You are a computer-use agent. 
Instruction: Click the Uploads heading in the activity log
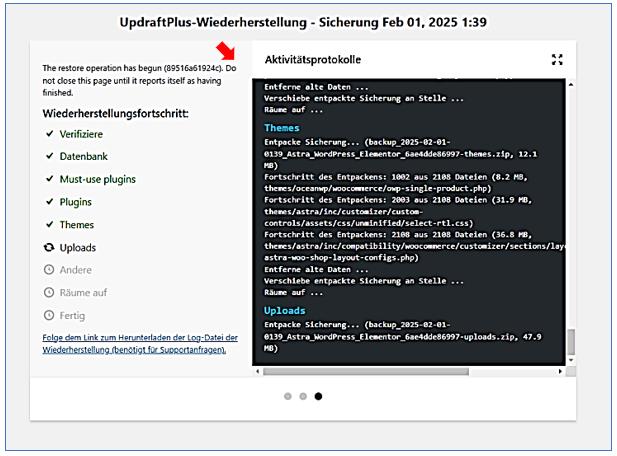coord(285,311)
